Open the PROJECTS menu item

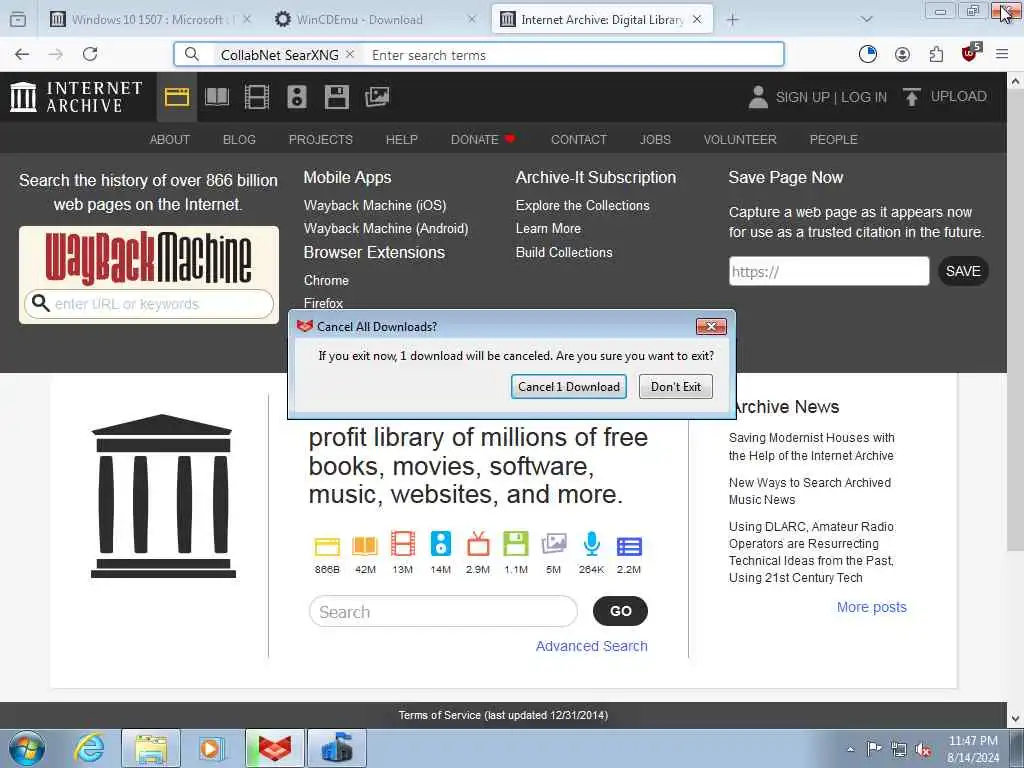coord(321,139)
